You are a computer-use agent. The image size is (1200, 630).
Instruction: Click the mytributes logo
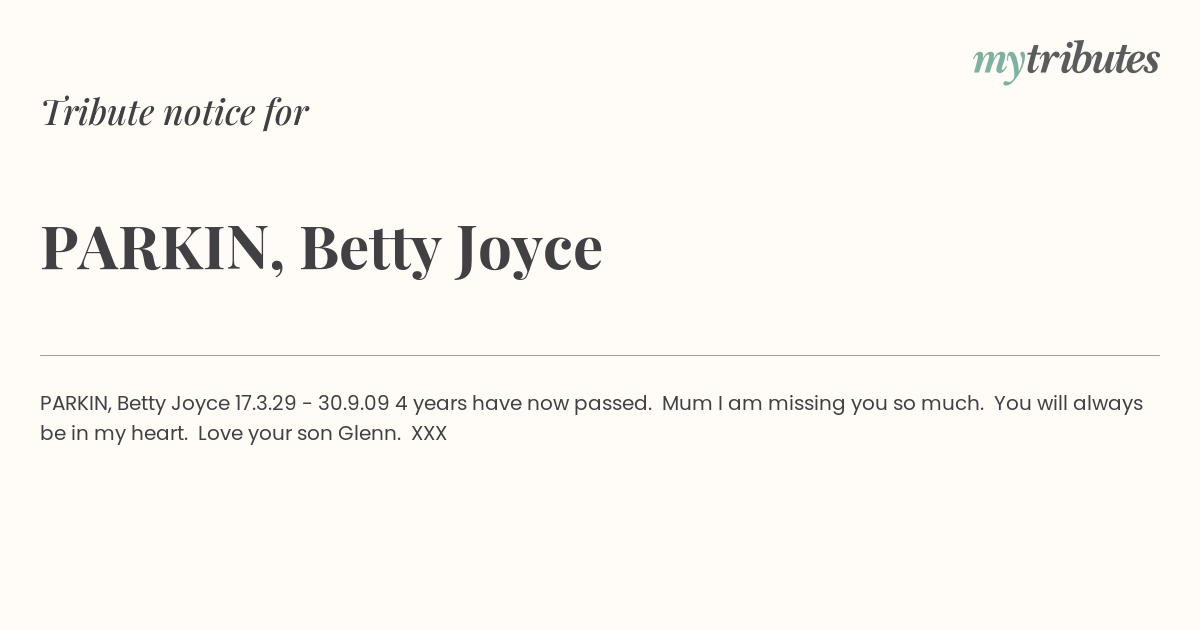(1066, 61)
